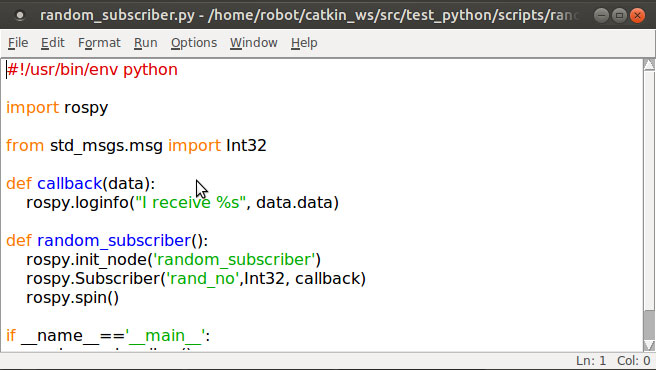Click 'rospy.init_node' call
The height and width of the screenshot is (370, 656).
coord(86,260)
